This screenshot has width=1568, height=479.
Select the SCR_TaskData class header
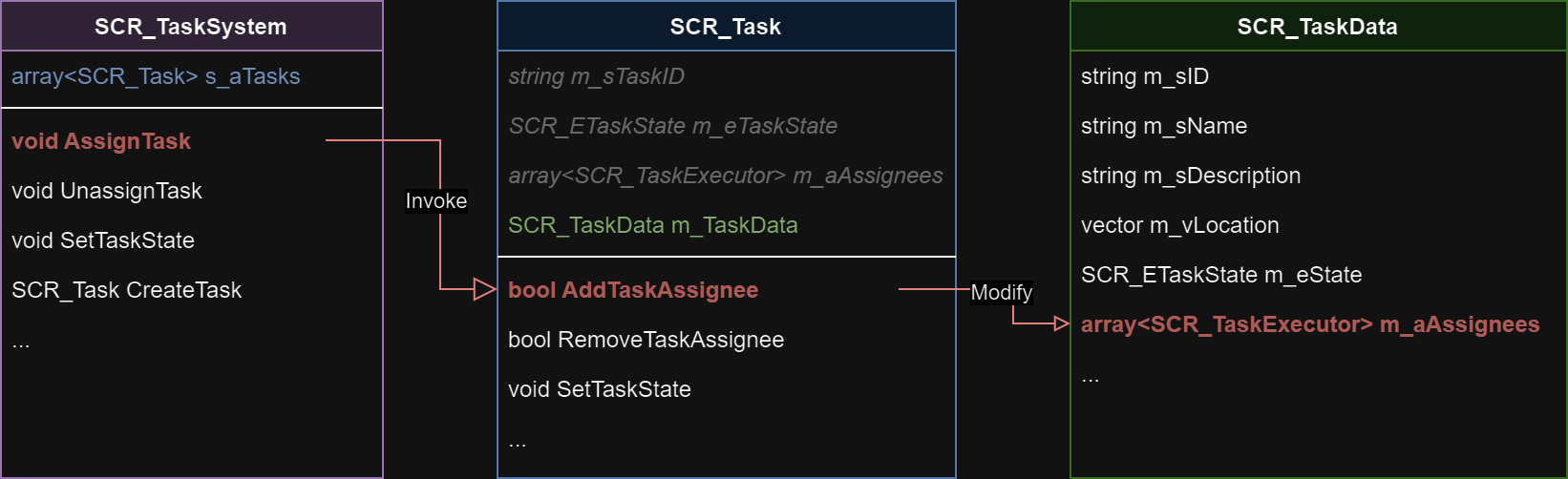(x=1317, y=27)
